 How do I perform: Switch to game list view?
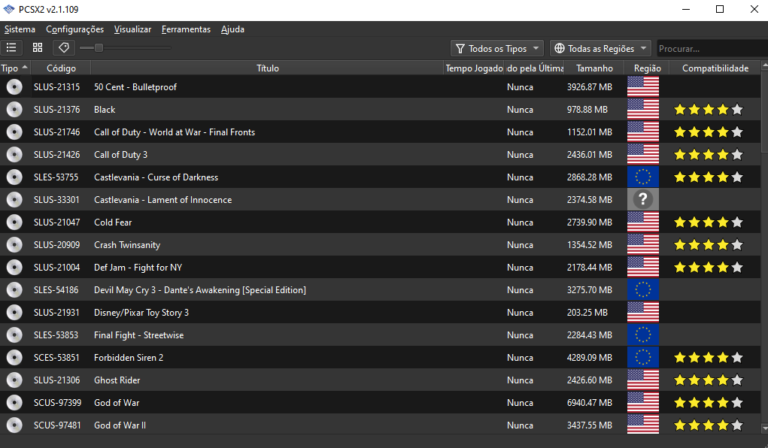tap(11, 47)
